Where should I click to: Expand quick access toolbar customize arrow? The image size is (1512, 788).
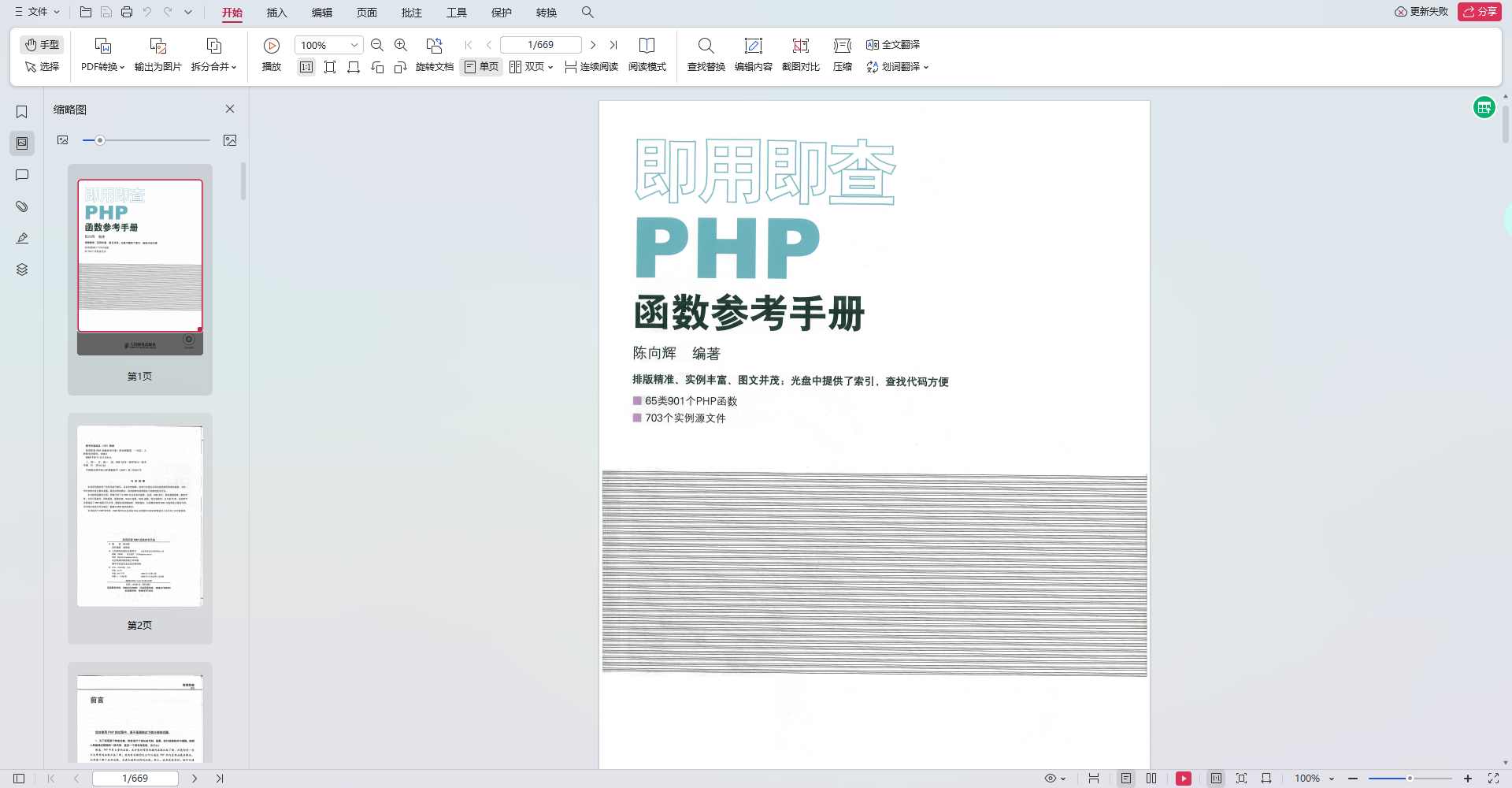pyautogui.click(x=188, y=13)
